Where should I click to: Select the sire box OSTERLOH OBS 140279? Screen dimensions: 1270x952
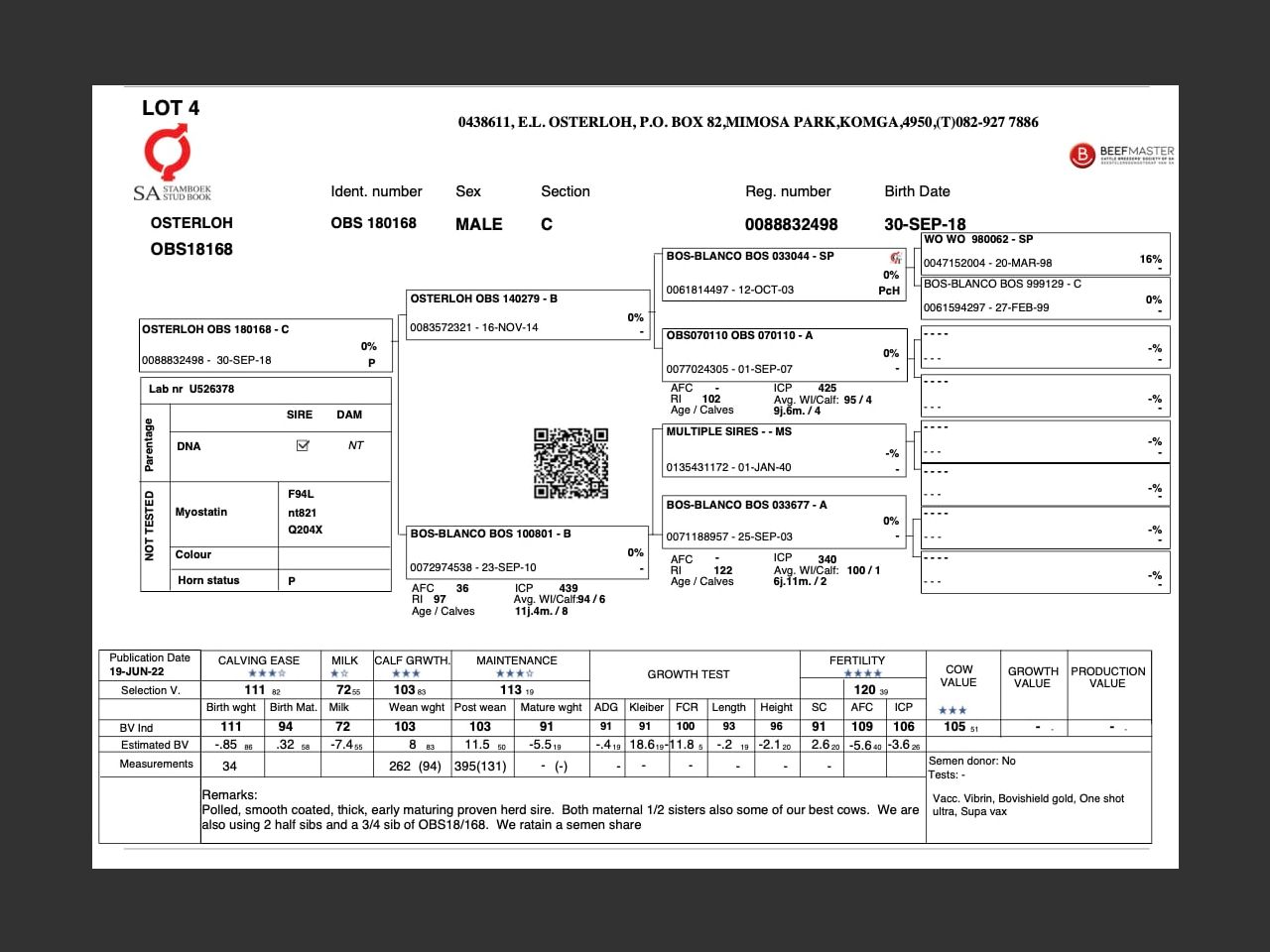tap(527, 313)
